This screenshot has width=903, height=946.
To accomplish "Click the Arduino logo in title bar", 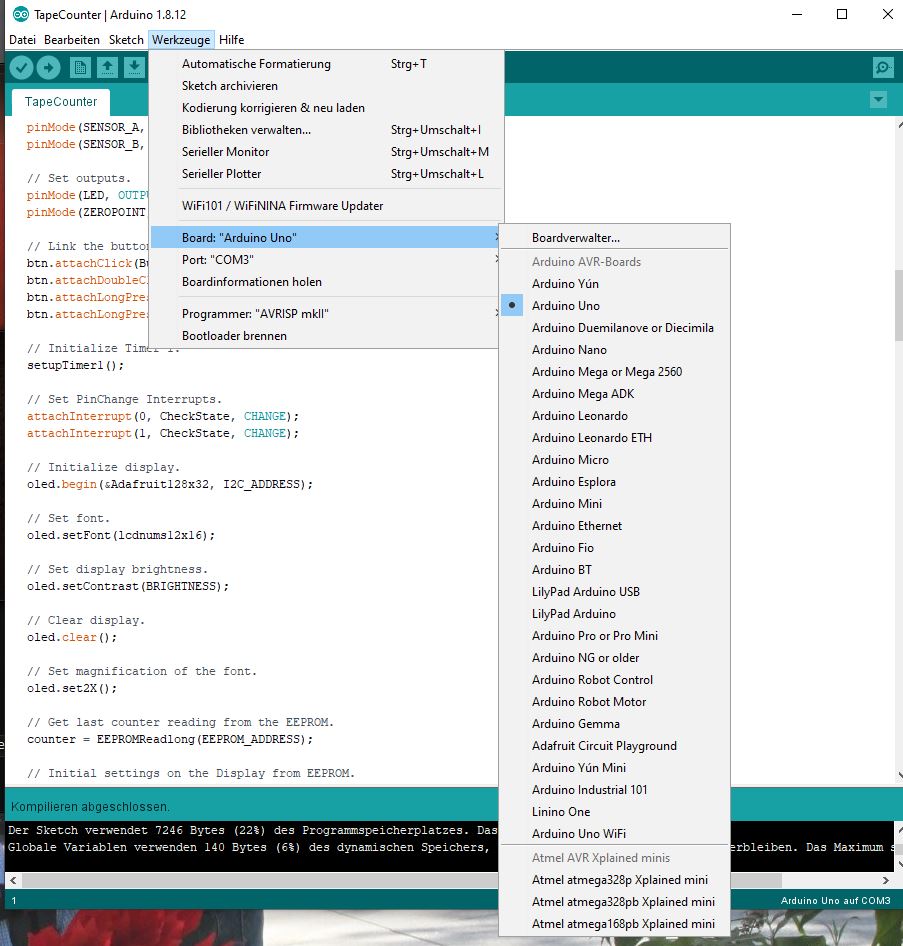I will tap(21, 14).
